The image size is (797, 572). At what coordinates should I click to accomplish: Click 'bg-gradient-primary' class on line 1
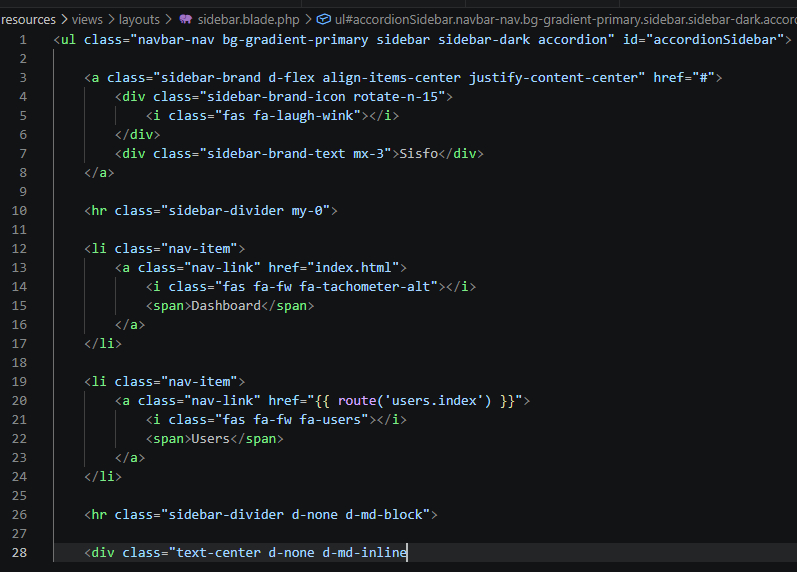295,40
